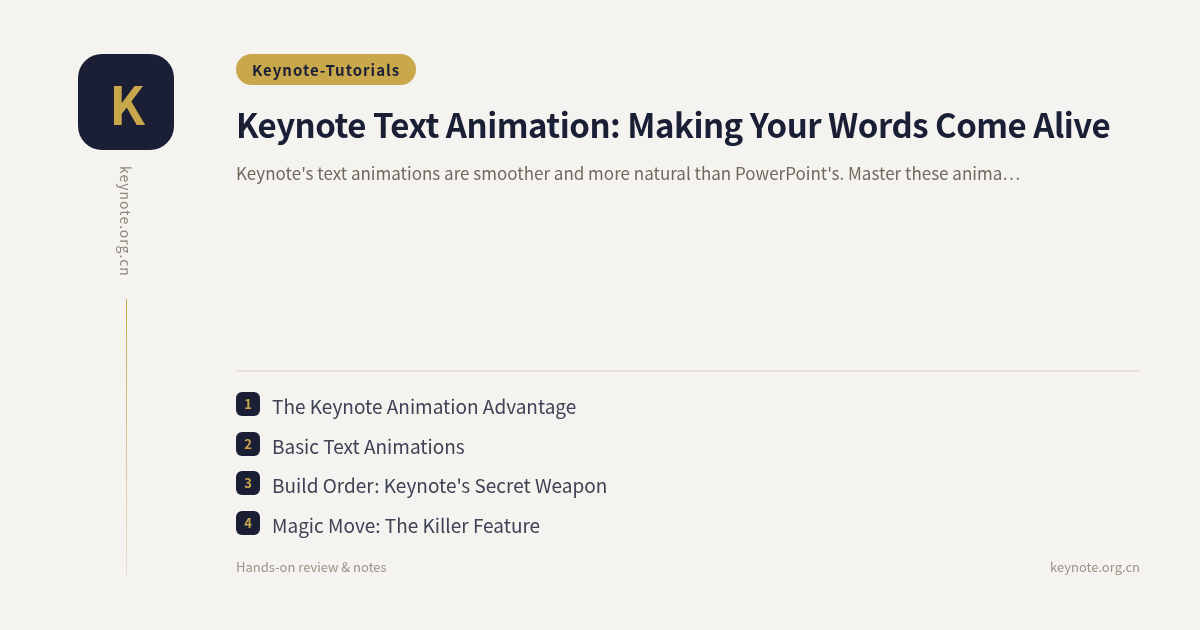Open "Magic Move: The Killer Feature" item
The height and width of the screenshot is (630, 1200).
[406, 525]
